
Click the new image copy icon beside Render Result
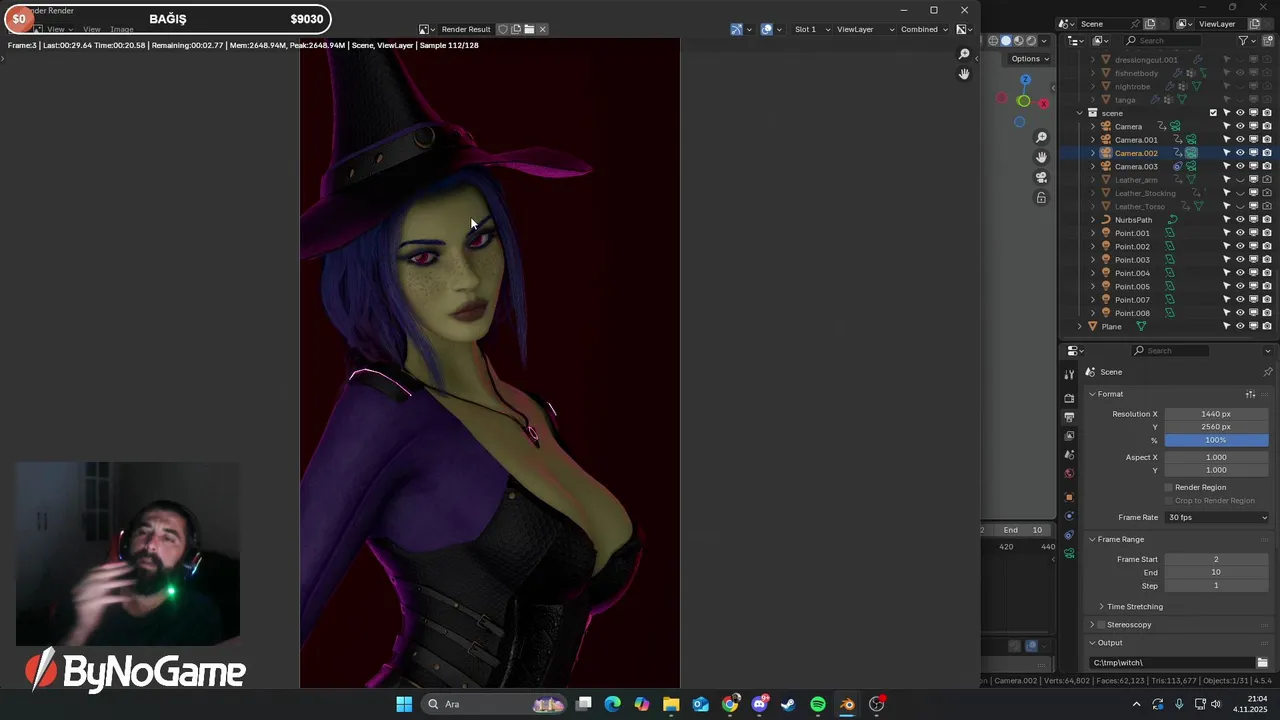[x=516, y=29]
